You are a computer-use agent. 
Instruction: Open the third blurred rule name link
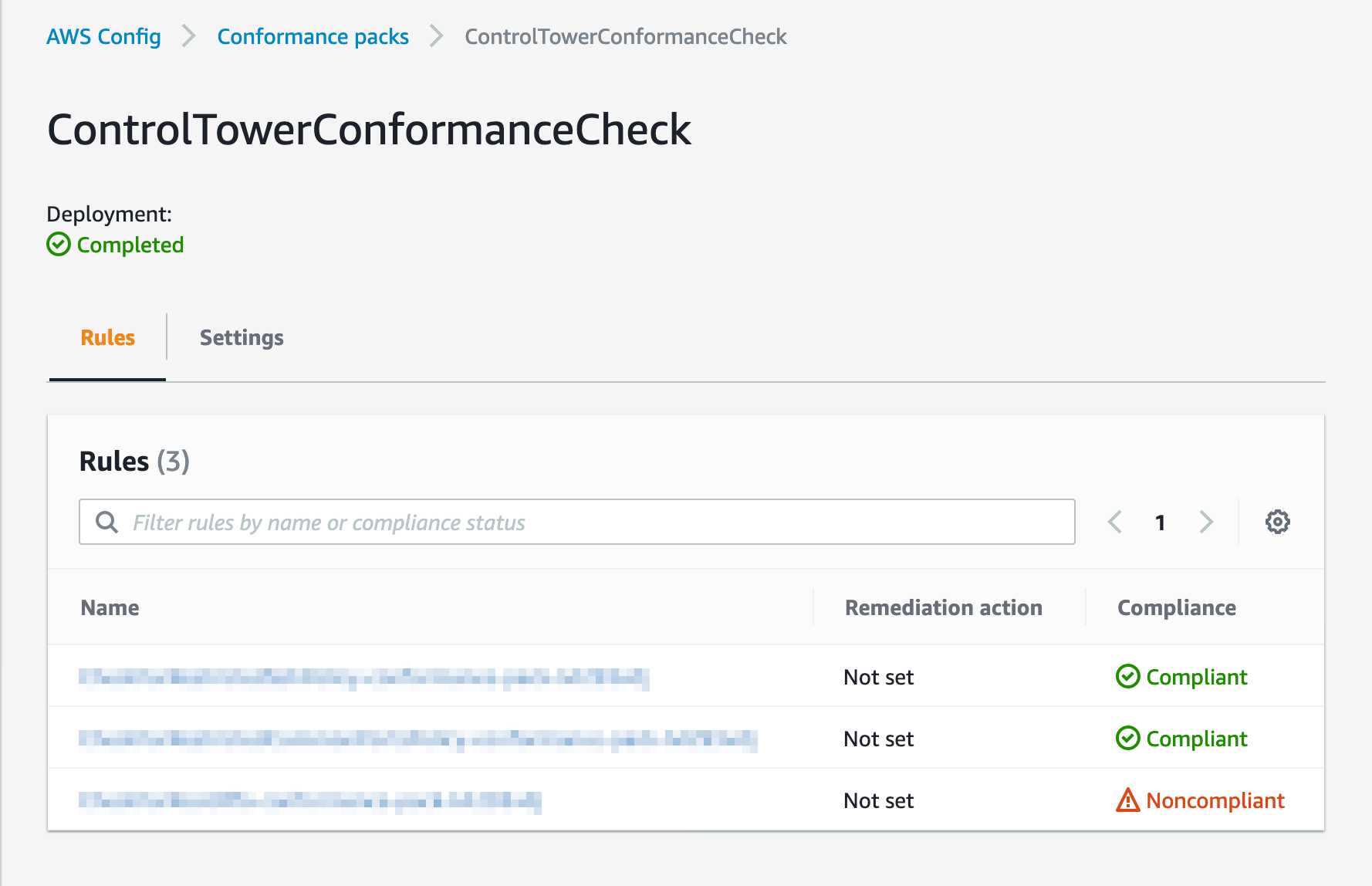point(310,801)
